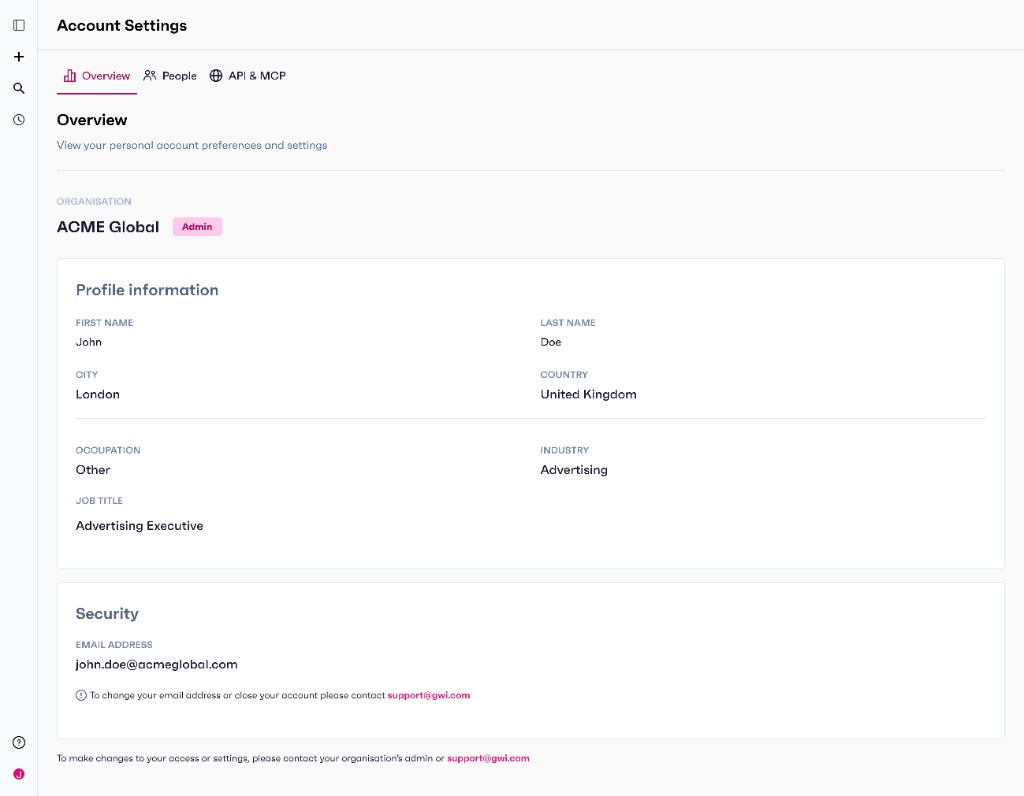Click the occupation value Other
This screenshot has width=1024, height=796.
93,470
